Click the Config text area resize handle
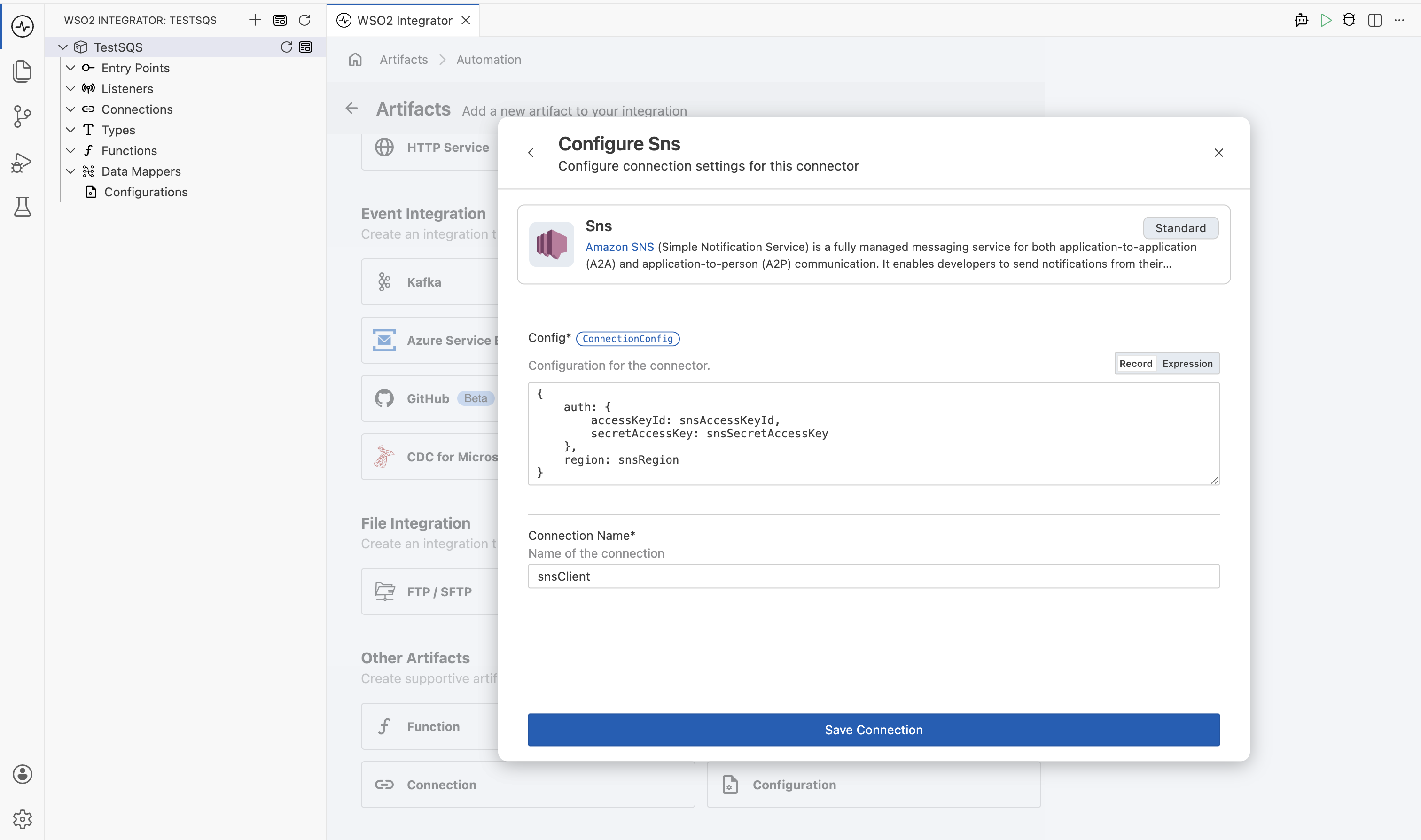 click(x=1214, y=480)
